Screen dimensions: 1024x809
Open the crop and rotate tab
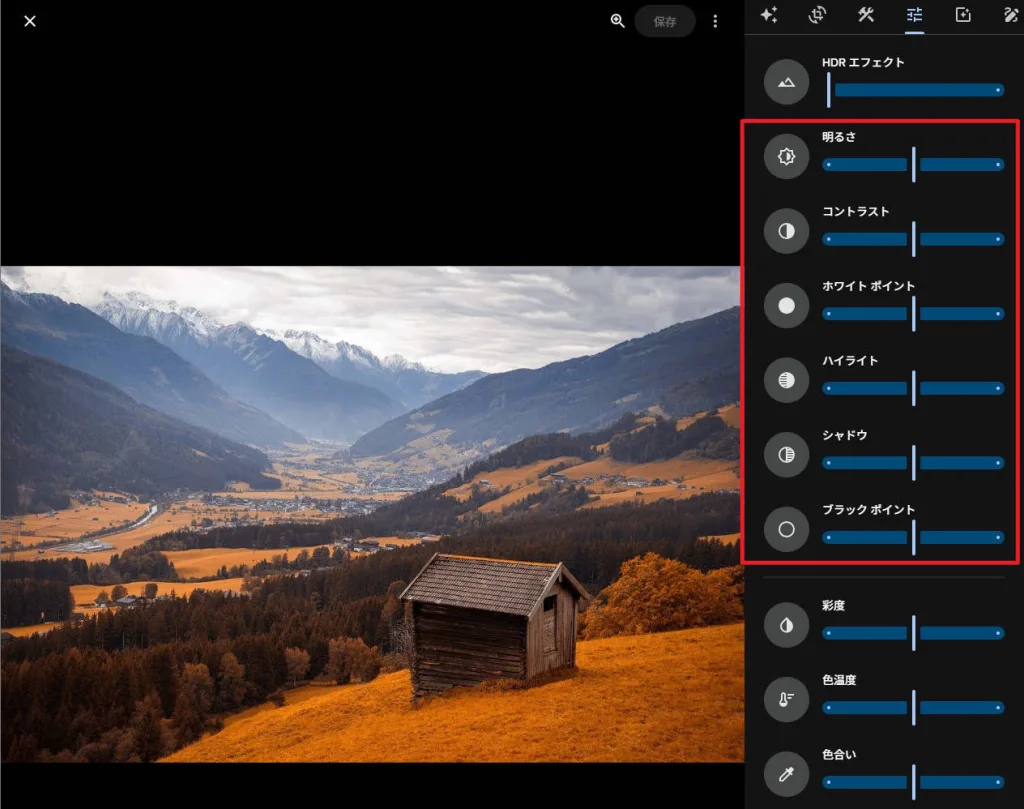[818, 15]
